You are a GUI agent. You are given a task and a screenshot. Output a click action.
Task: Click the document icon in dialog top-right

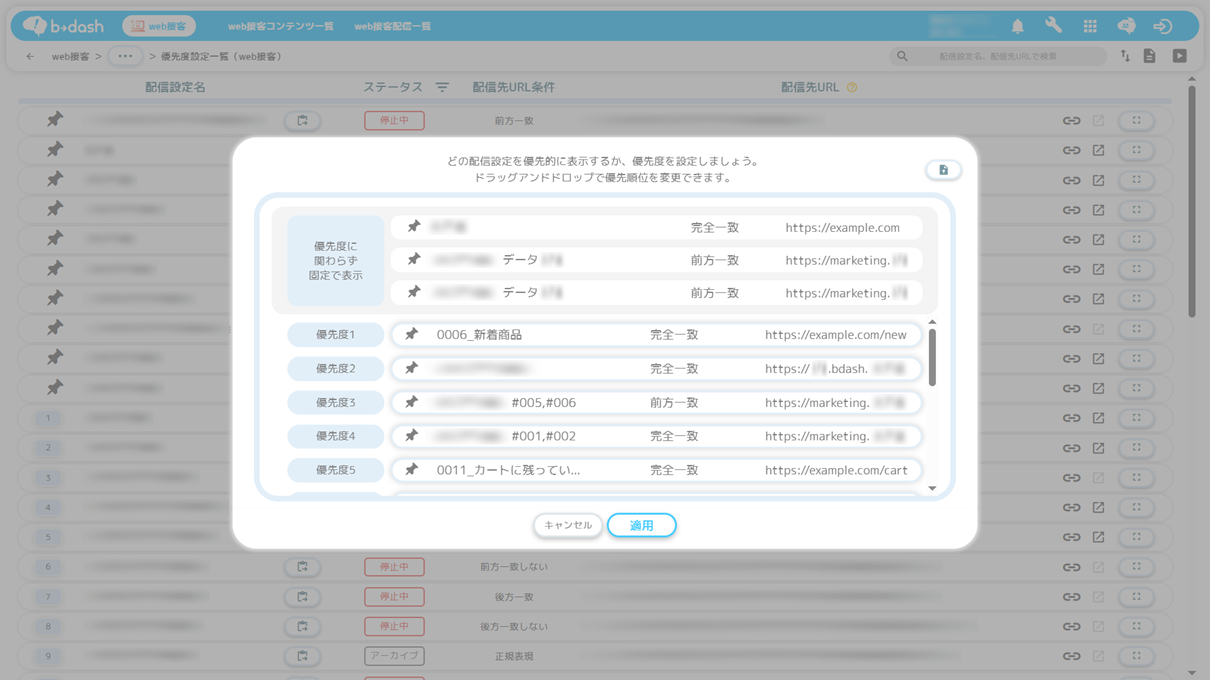click(x=943, y=170)
